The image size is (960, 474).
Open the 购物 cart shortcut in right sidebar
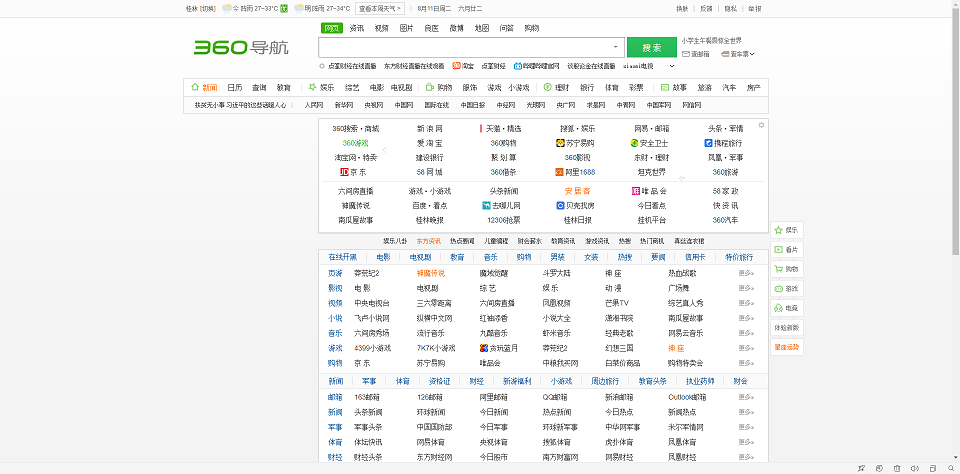click(787, 269)
